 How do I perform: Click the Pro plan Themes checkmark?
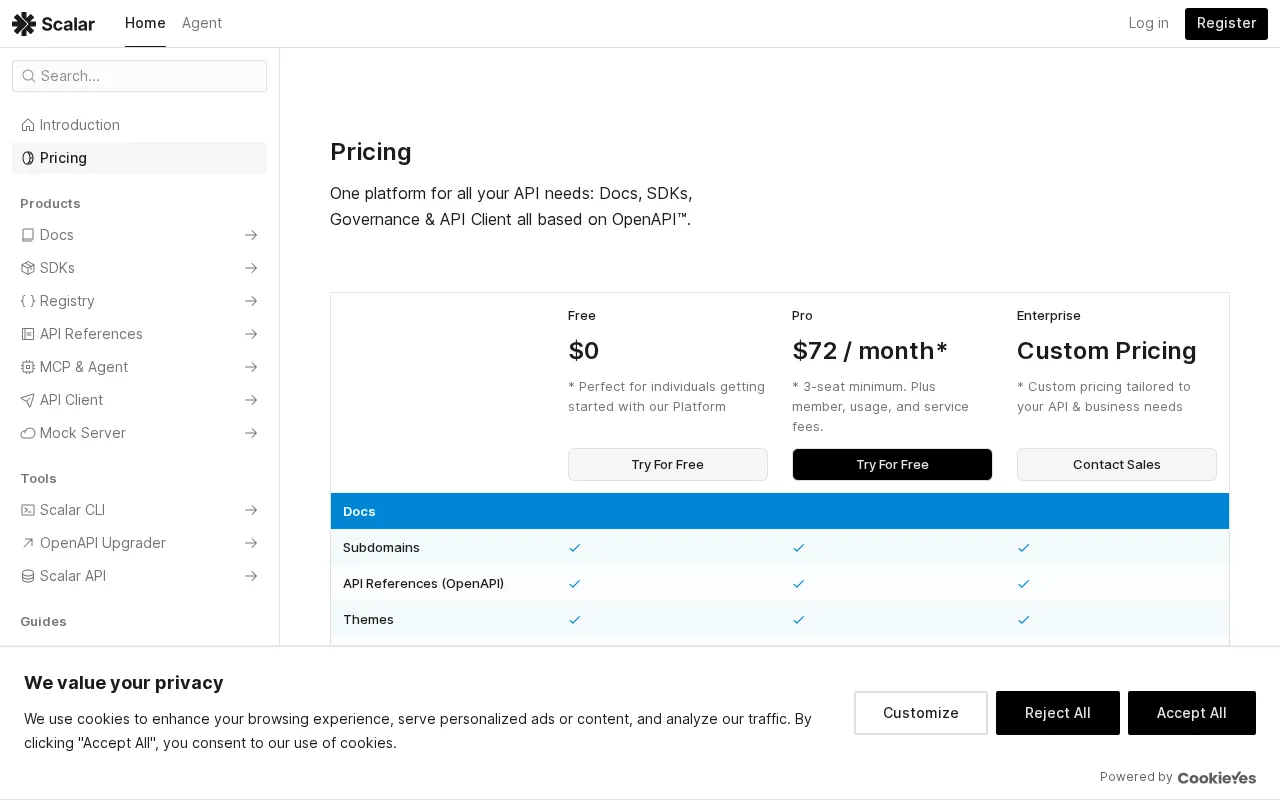(799, 620)
